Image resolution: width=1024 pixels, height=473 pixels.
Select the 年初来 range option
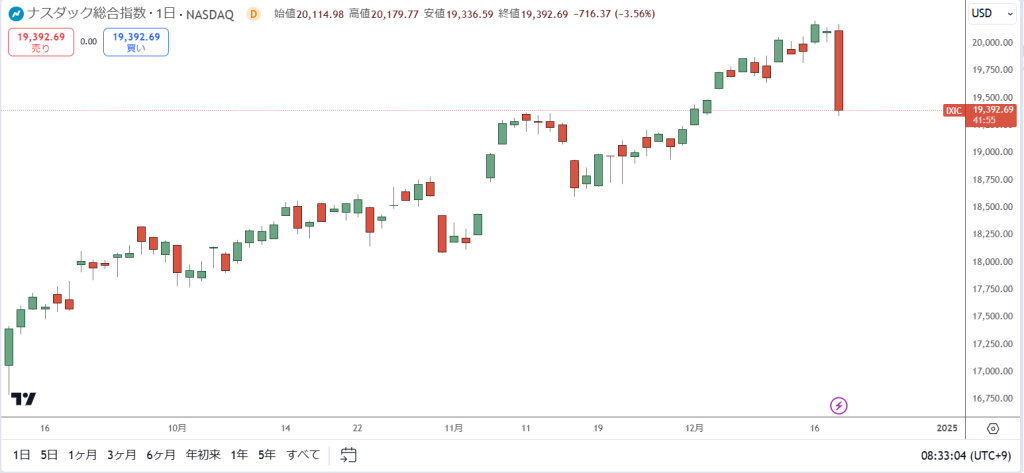(x=204, y=455)
